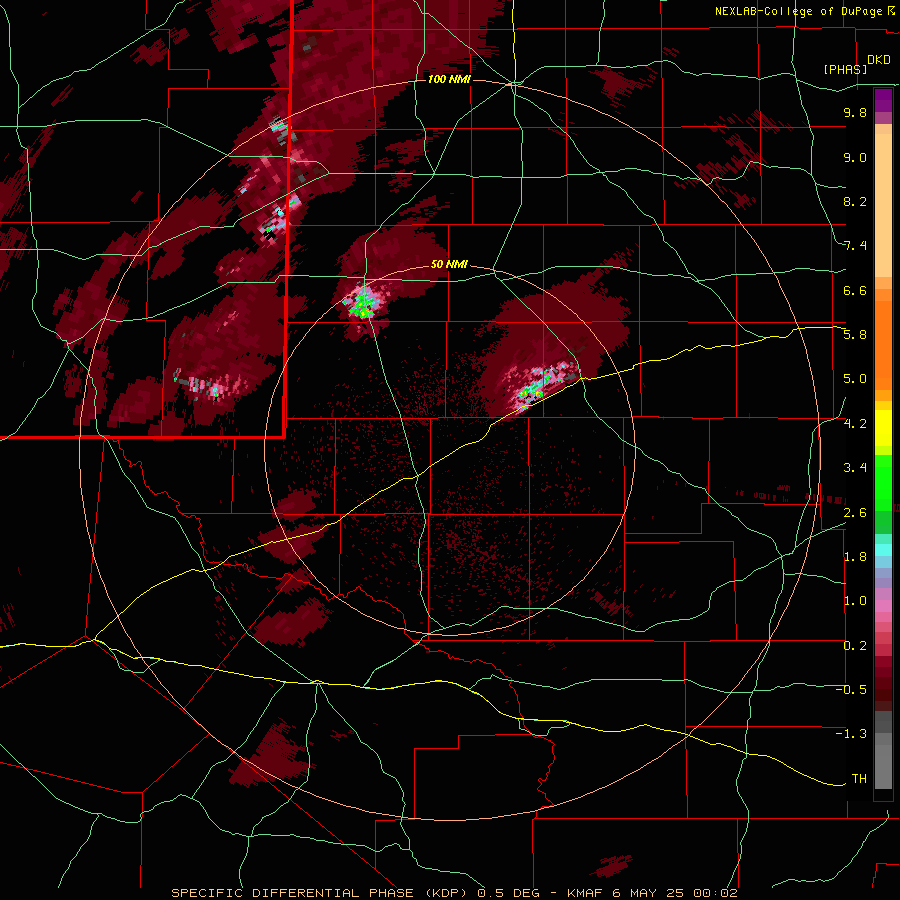900x900 pixels.
Task: Click the 2.6 scale value
Action: tap(855, 513)
